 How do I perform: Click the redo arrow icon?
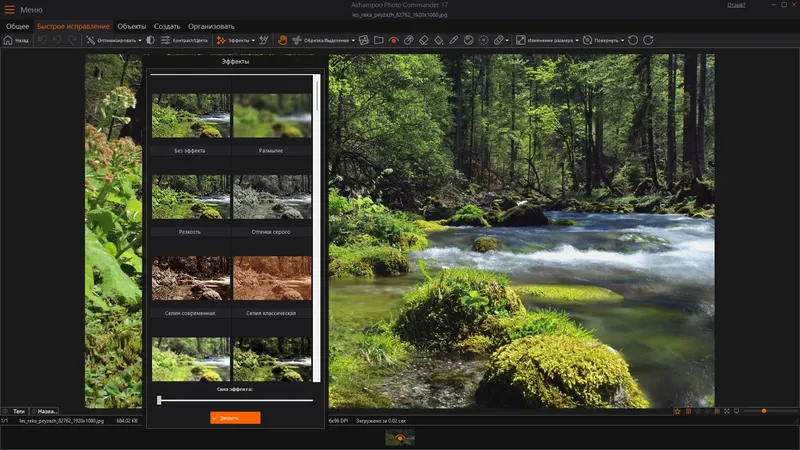pos(72,40)
